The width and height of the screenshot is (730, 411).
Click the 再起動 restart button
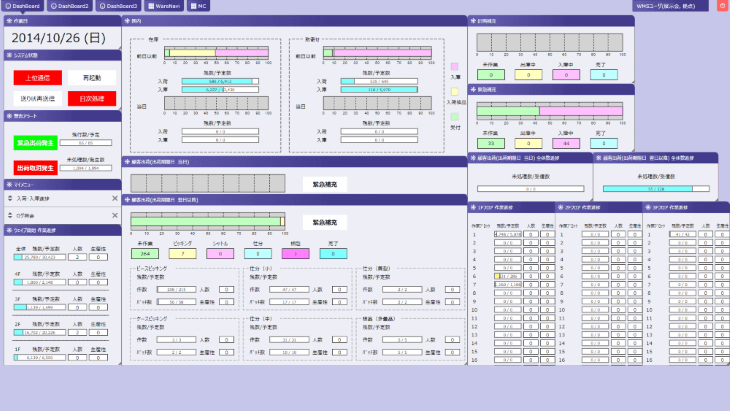92,77
